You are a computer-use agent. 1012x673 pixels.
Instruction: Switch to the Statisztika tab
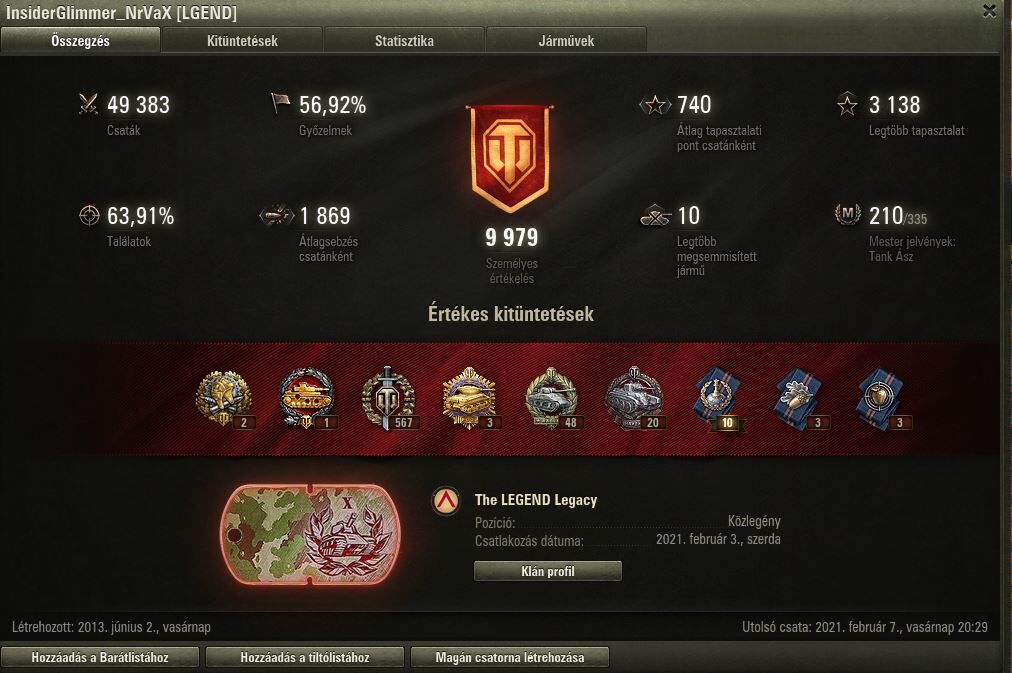tap(404, 41)
